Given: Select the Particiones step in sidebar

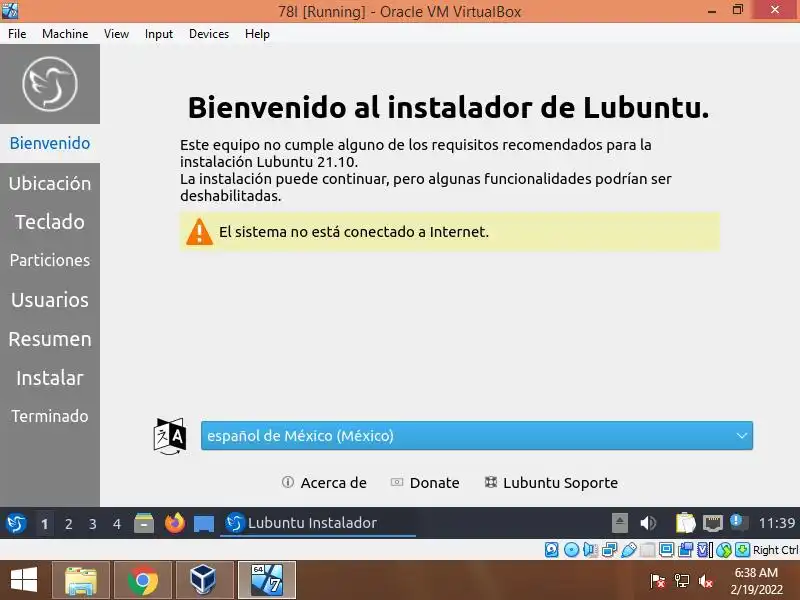Looking at the screenshot, I should (50, 260).
